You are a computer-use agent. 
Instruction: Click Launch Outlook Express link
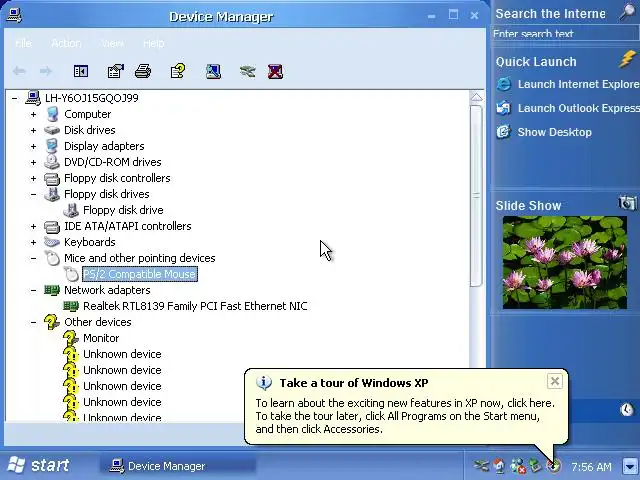coord(578,108)
